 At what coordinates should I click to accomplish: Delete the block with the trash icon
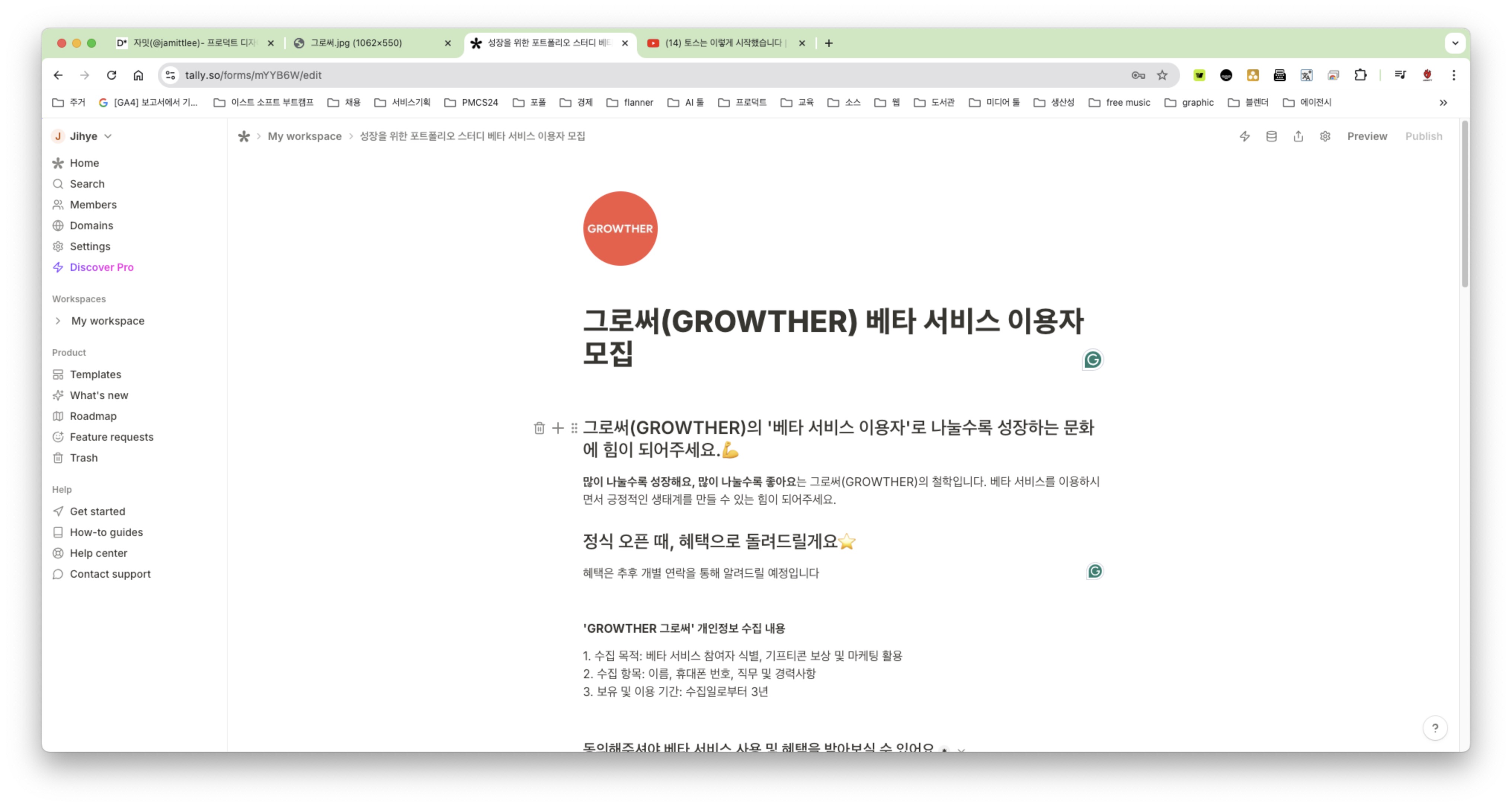539,428
